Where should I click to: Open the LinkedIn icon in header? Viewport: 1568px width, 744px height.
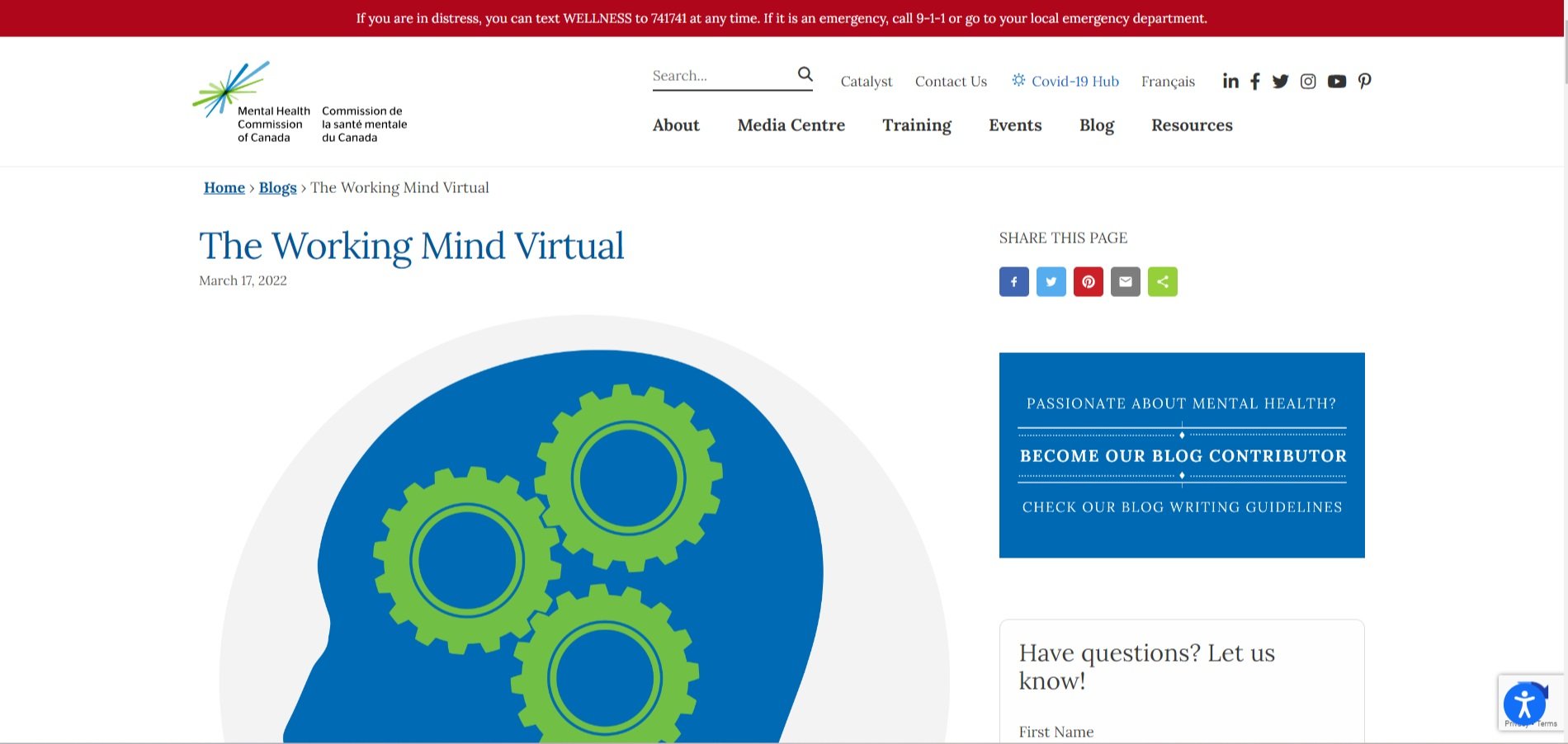click(1230, 81)
